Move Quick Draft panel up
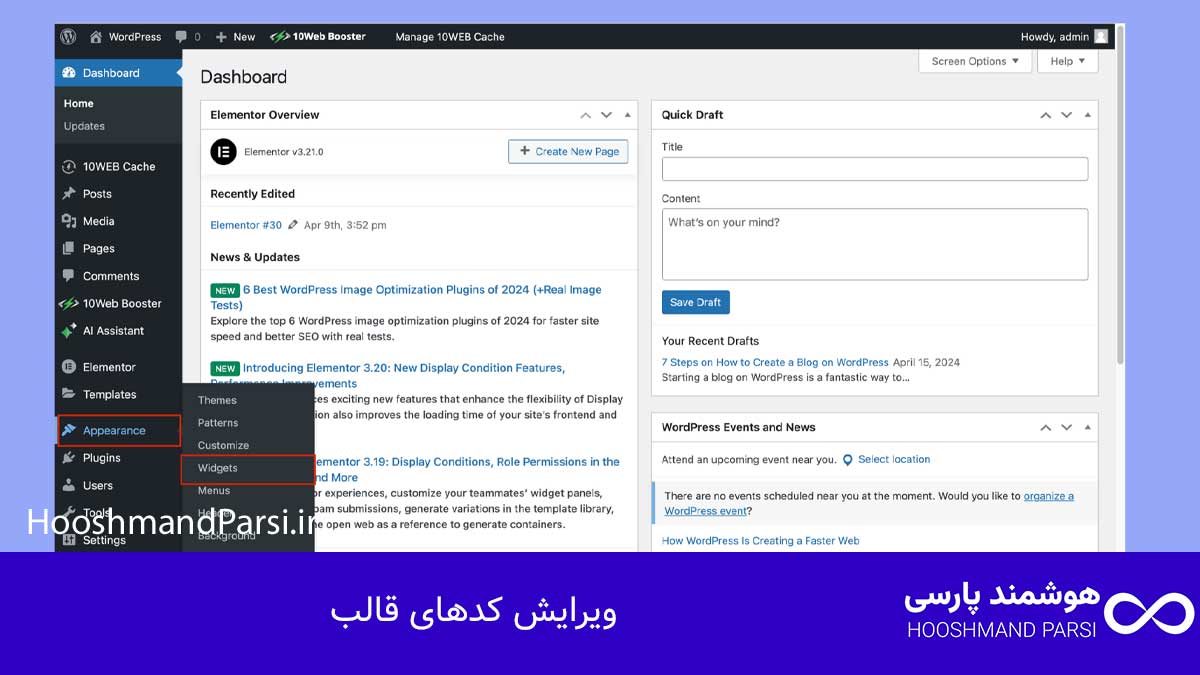1200x675 pixels. pos(1046,115)
